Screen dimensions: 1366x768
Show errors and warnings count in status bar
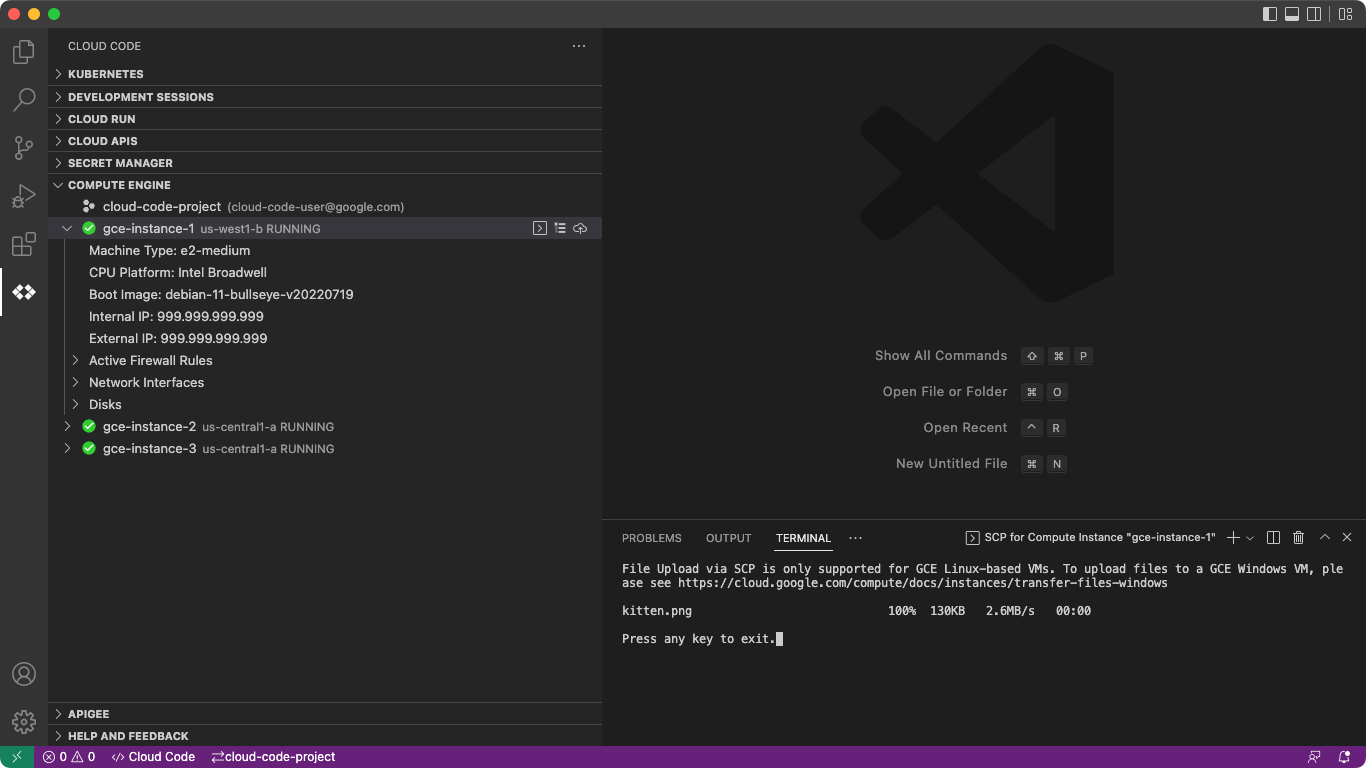tap(69, 757)
